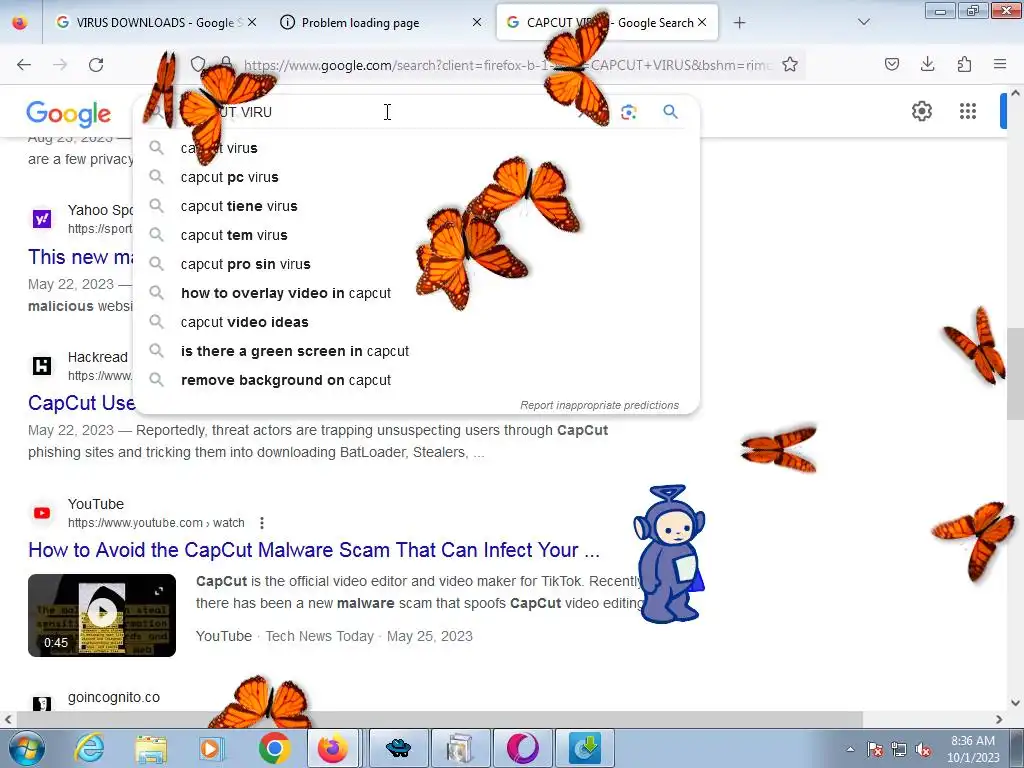Choose 'how to overlay video in capcut'

[x=417, y=293]
